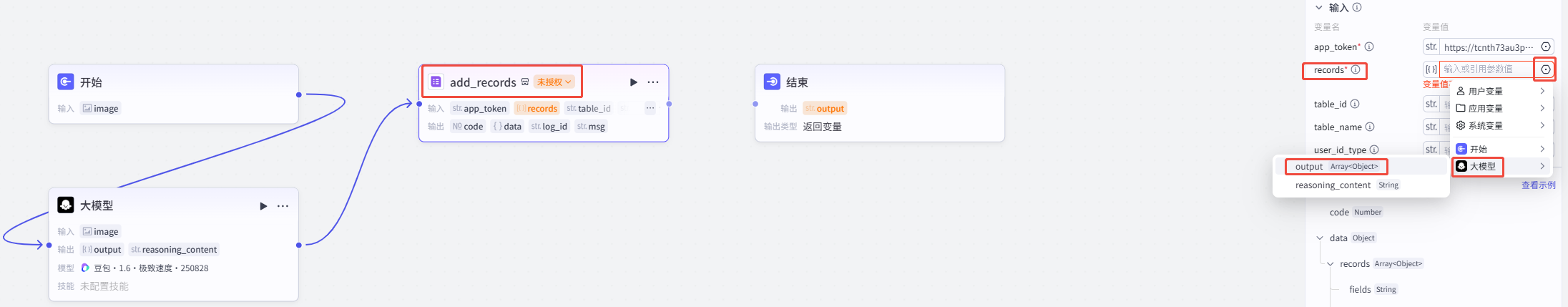Expand the 用户变量 submenu

click(x=1501, y=92)
